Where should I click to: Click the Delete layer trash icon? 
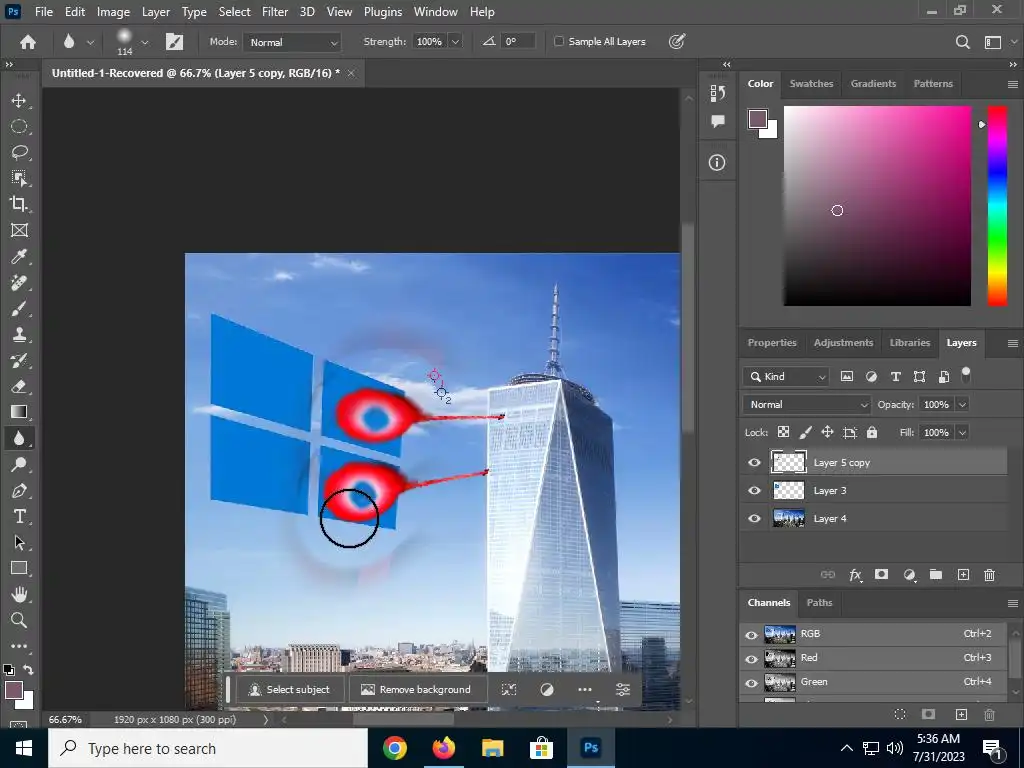989,575
